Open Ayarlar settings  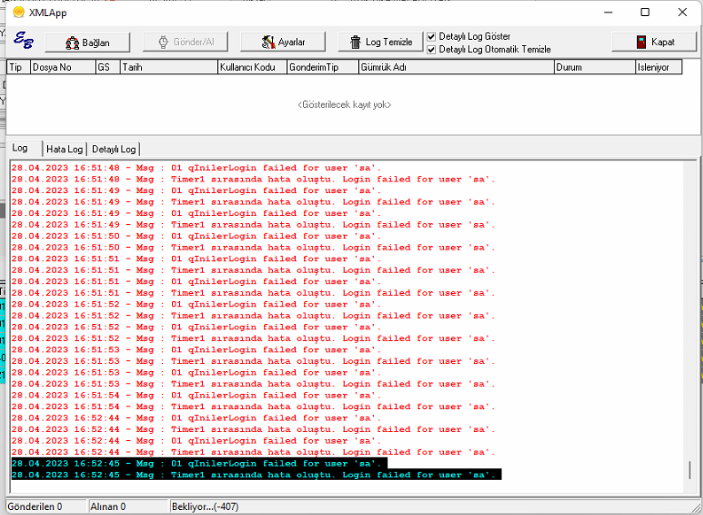(x=283, y=42)
